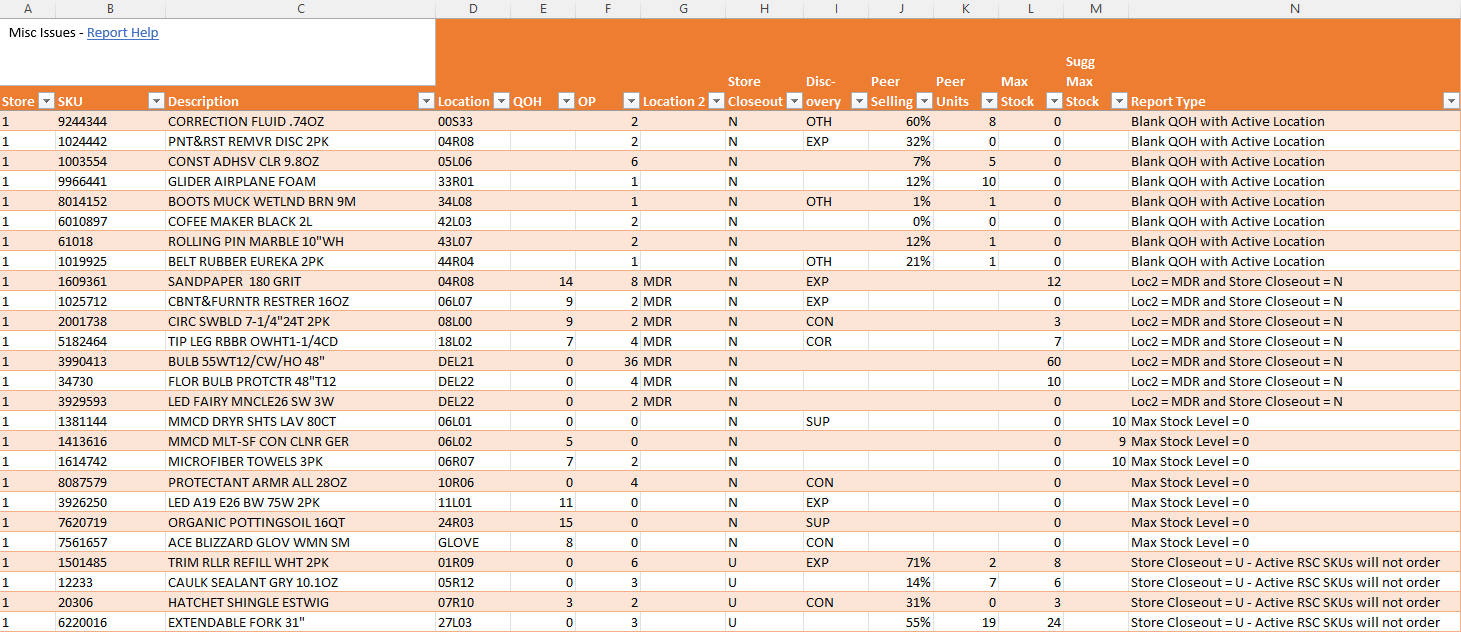The height and width of the screenshot is (632, 1461).
Task: Select column D header
Action: tap(473, 9)
